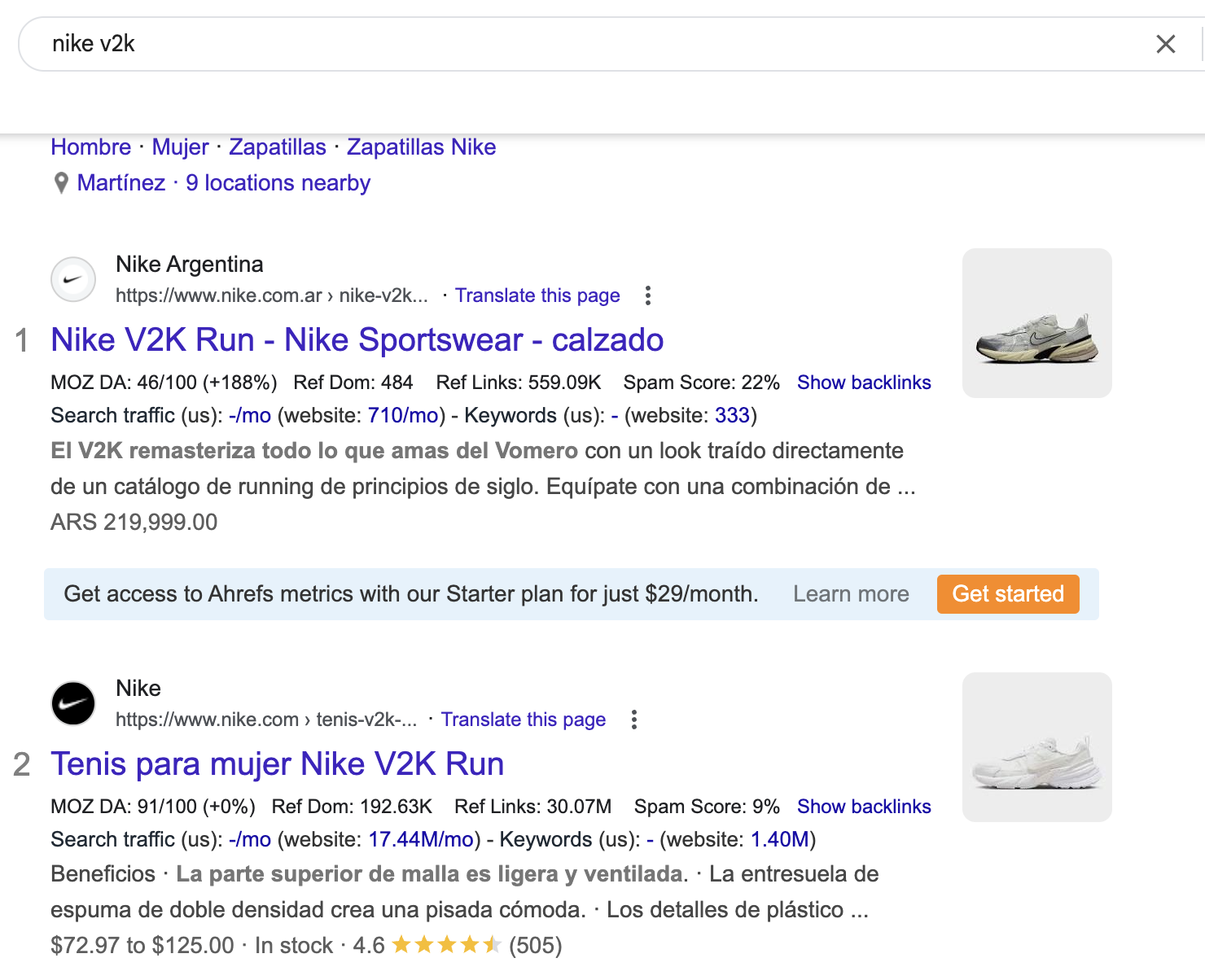Click the 17.44M/mo website traffic value
The height and width of the screenshot is (980, 1205).
click(421, 840)
